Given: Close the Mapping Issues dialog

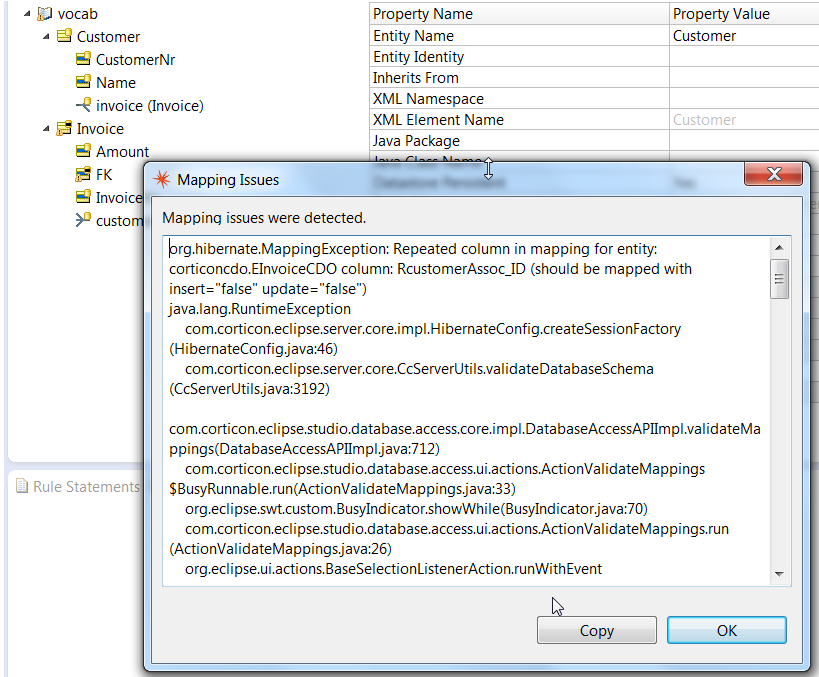Looking at the screenshot, I should point(773,176).
